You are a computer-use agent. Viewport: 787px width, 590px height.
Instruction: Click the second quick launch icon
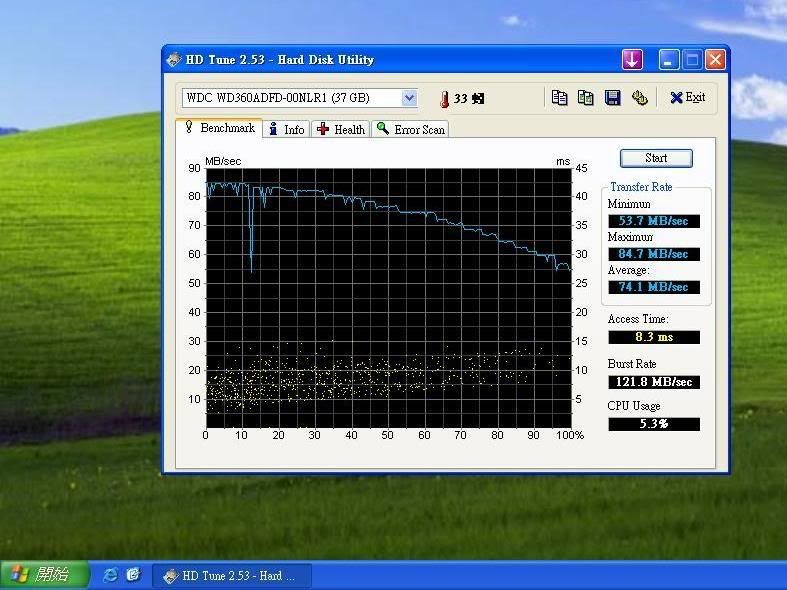click(x=134, y=574)
